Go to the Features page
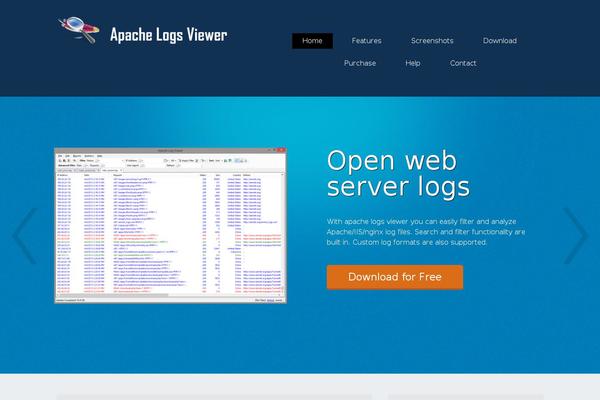Viewport: 600px width, 400px height. pos(366,41)
